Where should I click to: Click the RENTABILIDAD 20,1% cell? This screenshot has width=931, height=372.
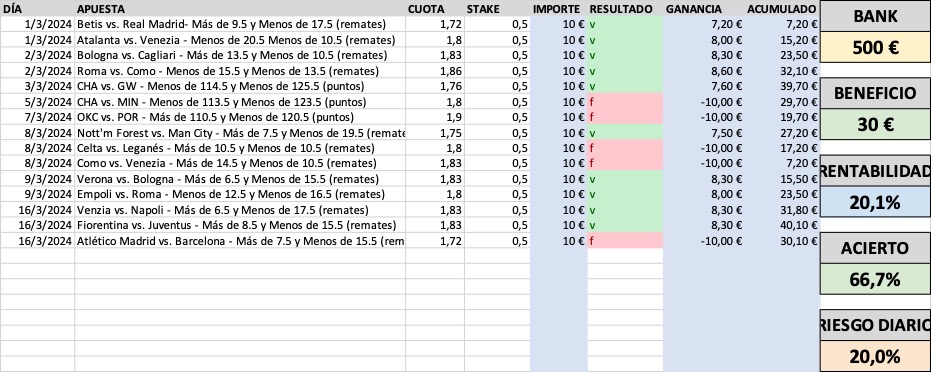point(875,202)
